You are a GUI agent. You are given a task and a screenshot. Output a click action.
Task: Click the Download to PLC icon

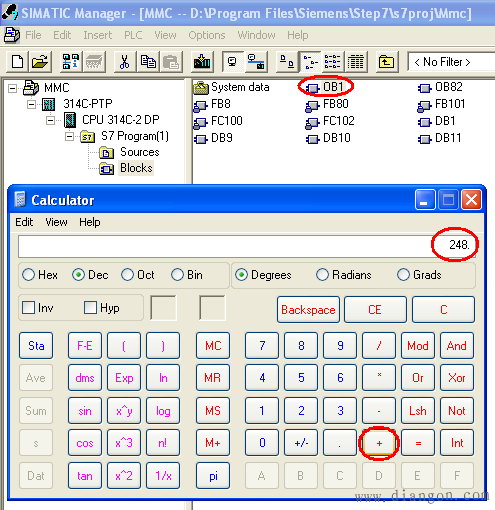tap(202, 62)
